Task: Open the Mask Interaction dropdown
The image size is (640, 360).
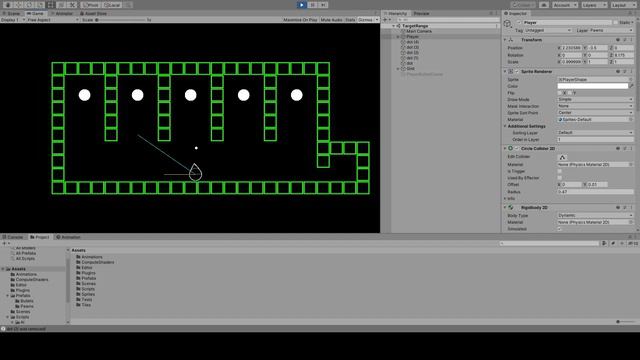Action: click(596, 106)
